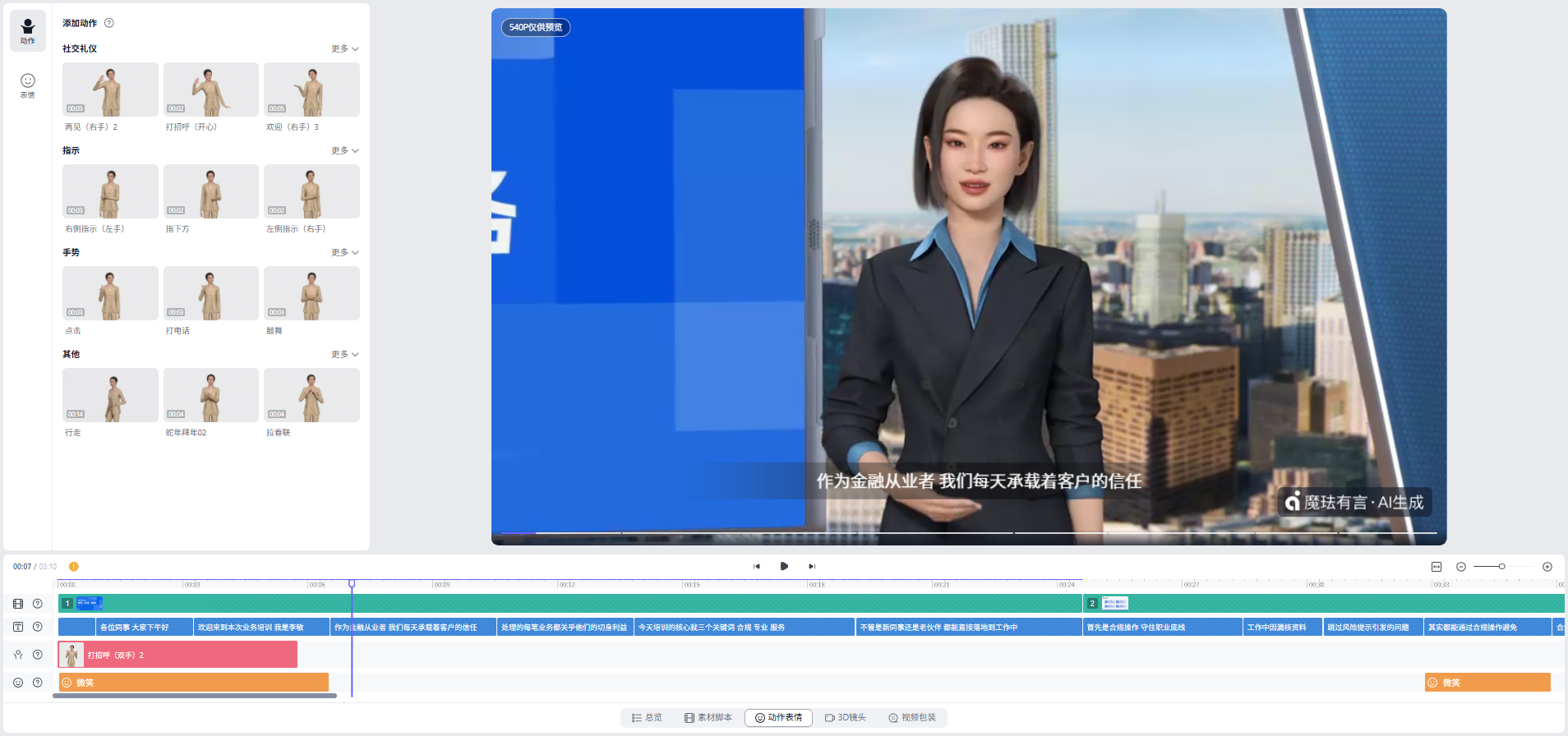The image size is (1568, 736).
Task: Open help for the subtitle track
Action: point(38,627)
